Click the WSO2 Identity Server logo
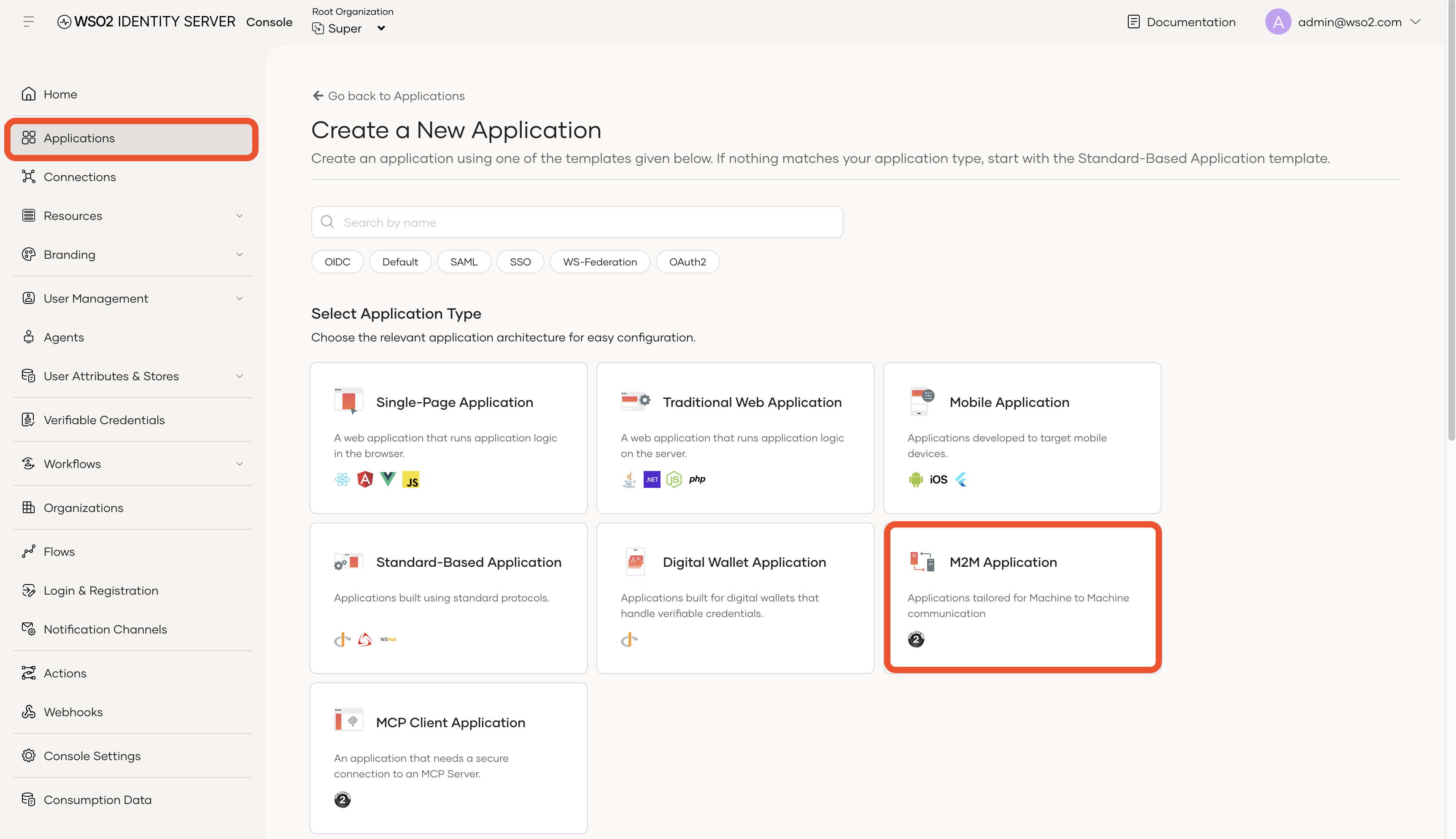 point(146,22)
